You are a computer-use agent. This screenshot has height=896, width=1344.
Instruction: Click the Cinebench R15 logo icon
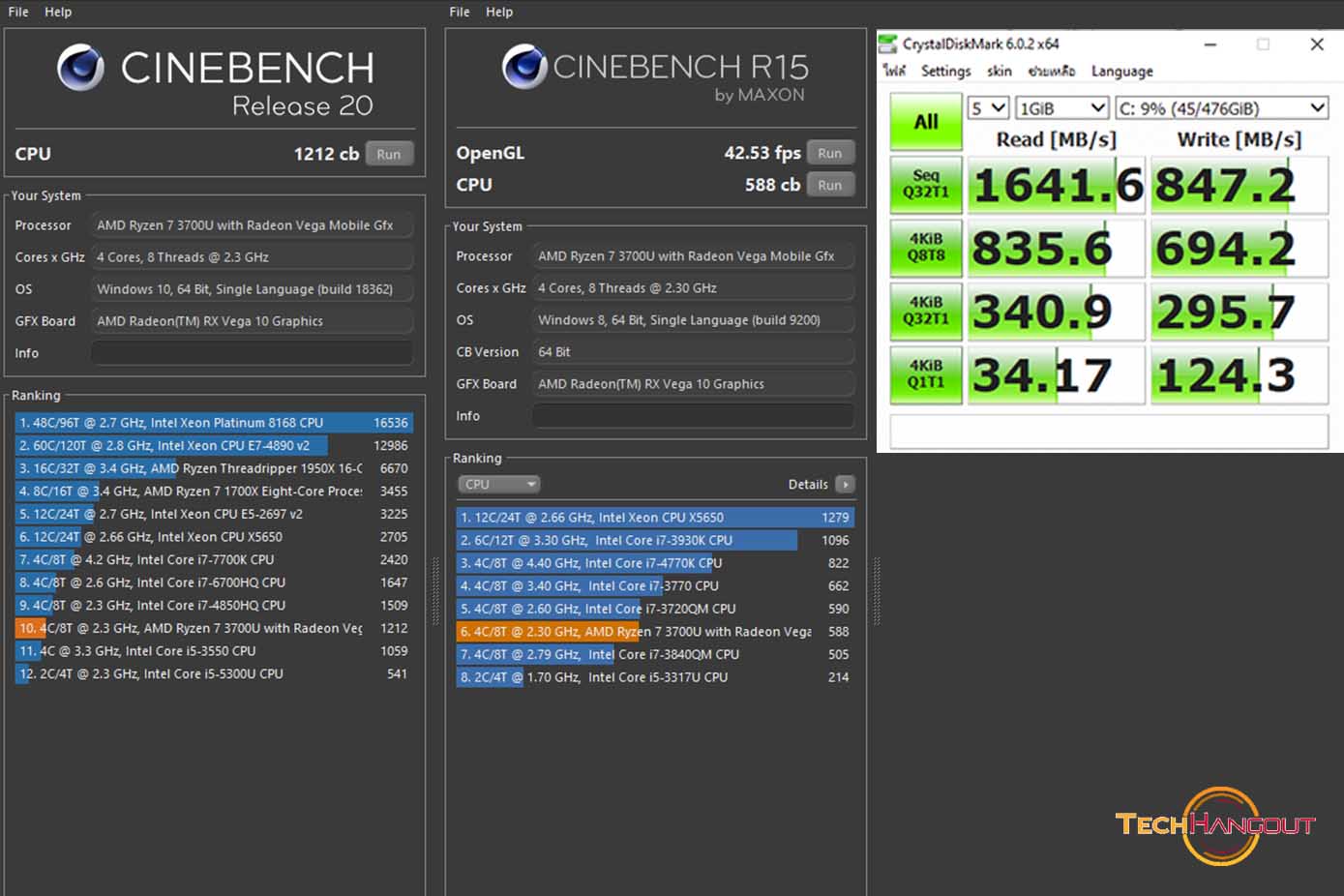click(524, 66)
